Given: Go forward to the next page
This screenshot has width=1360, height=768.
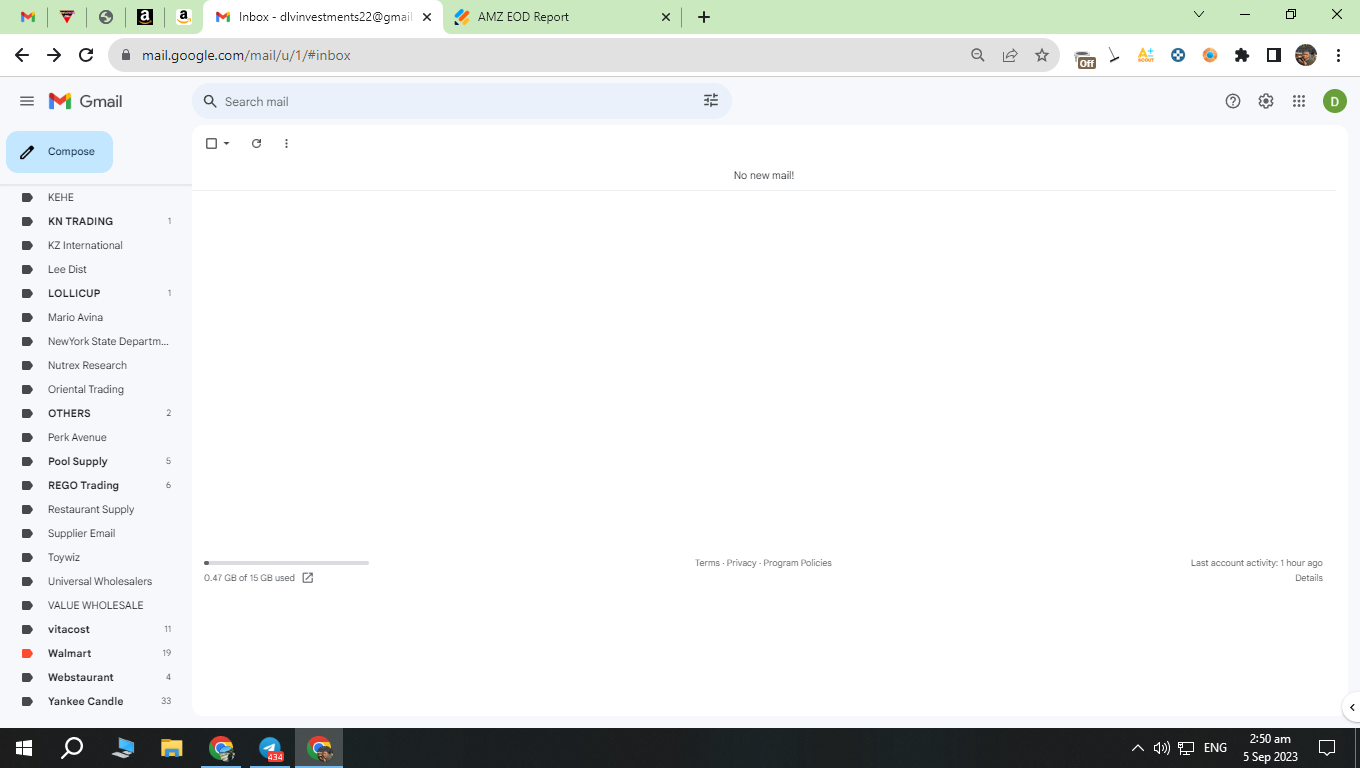Looking at the screenshot, I should pos(54,55).
